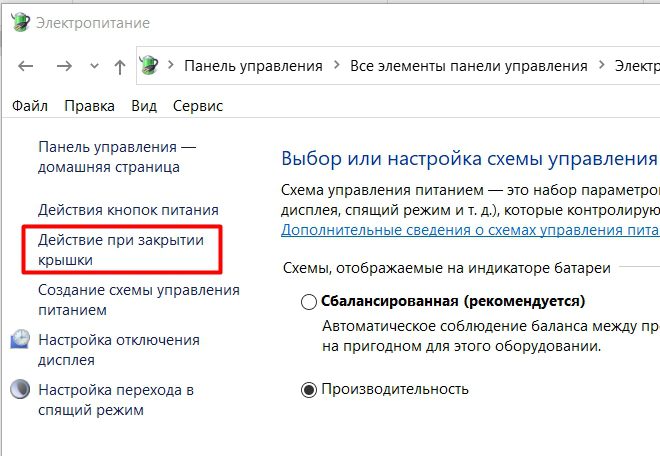The width and height of the screenshot is (660, 456).
Task: Select the Сбалансированная (рекомендуется) radio button
Action: [x=309, y=302]
